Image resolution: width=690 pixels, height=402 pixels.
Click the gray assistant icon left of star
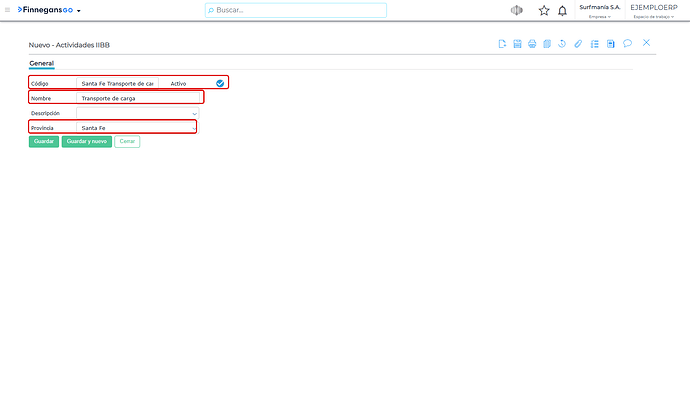[517, 10]
